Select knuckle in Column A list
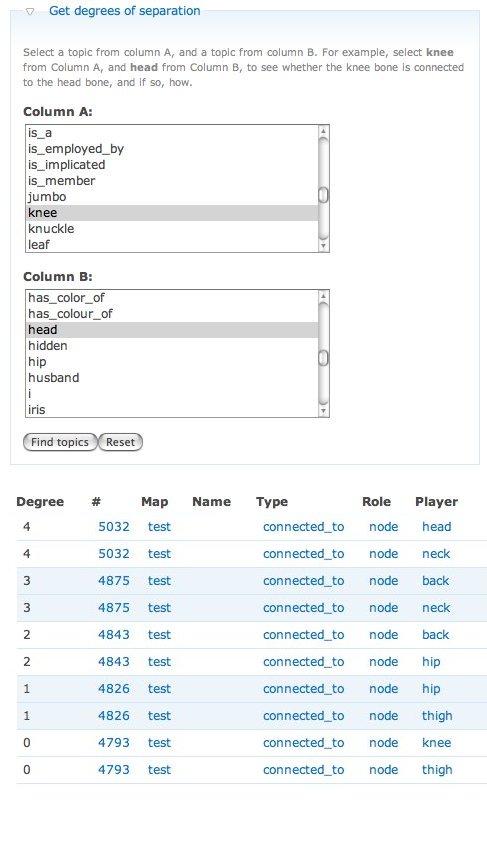Screen dimensions: 487x852 coord(172,229)
